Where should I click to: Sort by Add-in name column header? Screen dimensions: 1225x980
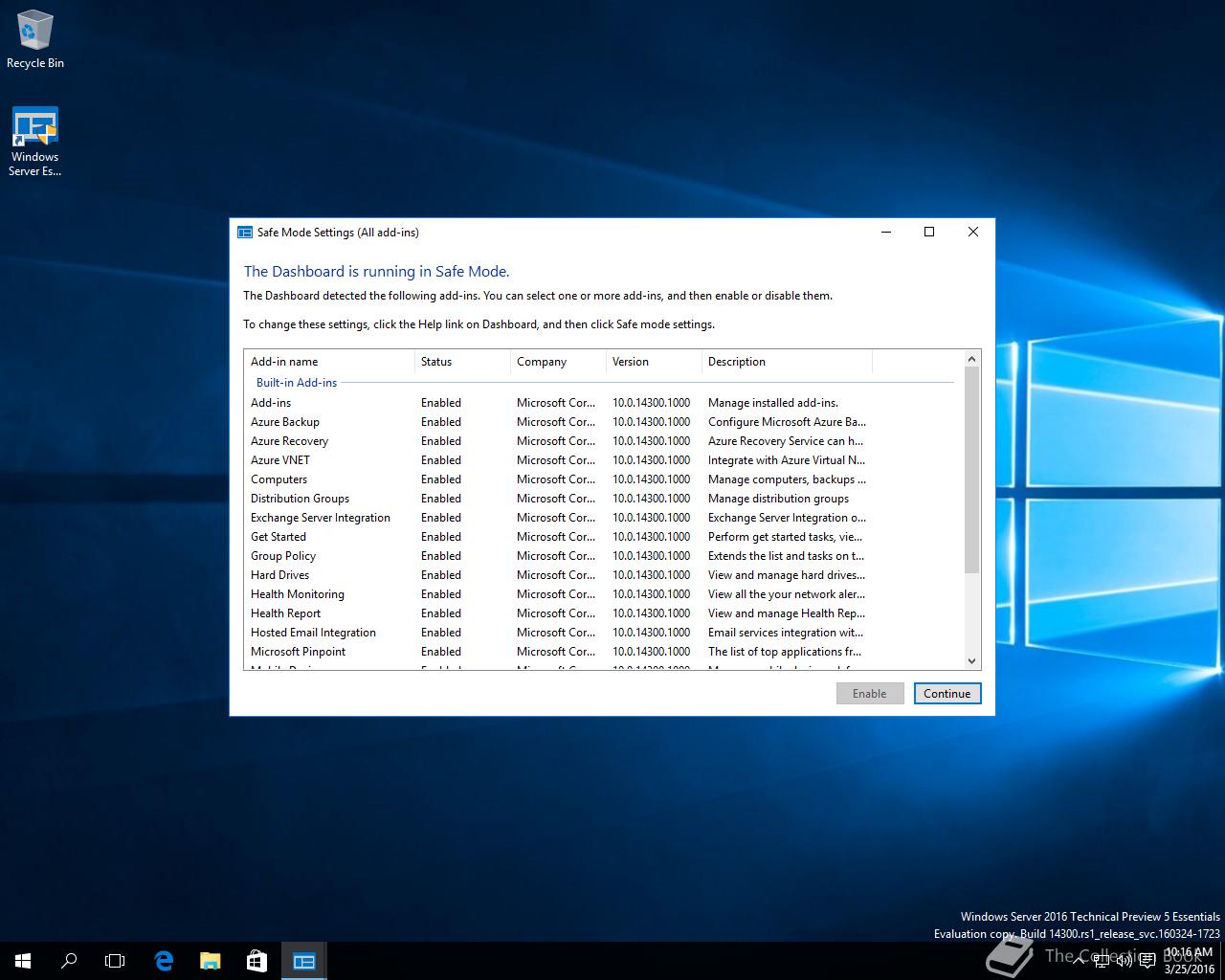coord(329,362)
